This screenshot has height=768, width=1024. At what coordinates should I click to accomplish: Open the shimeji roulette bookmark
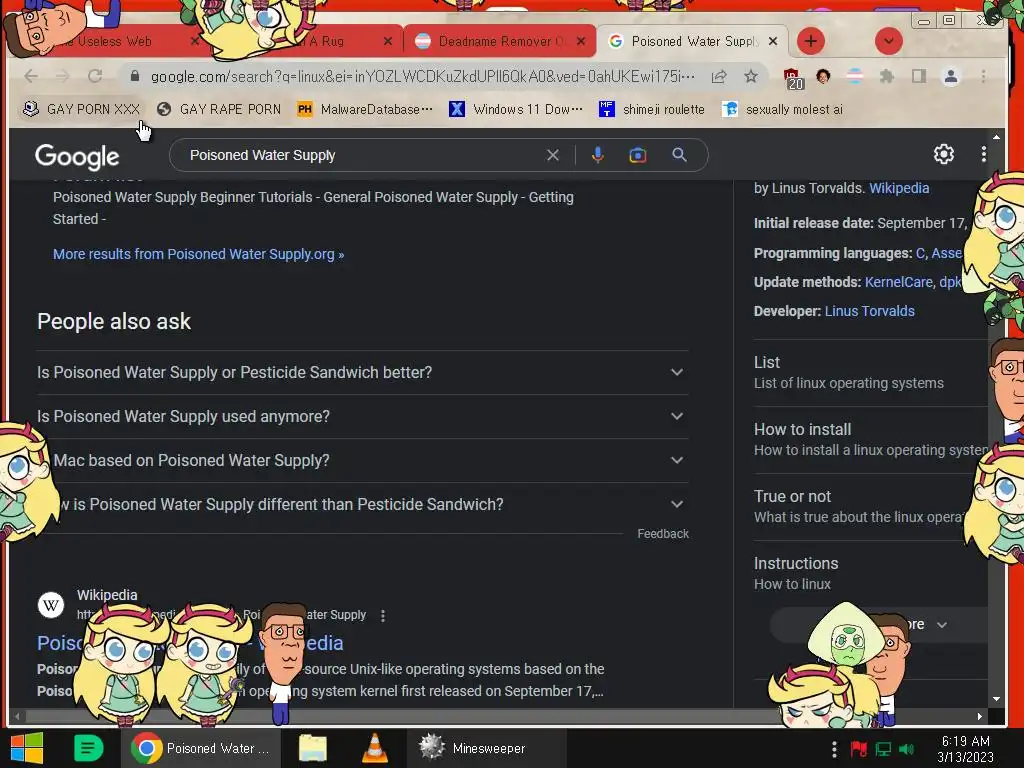[x=652, y=109]
